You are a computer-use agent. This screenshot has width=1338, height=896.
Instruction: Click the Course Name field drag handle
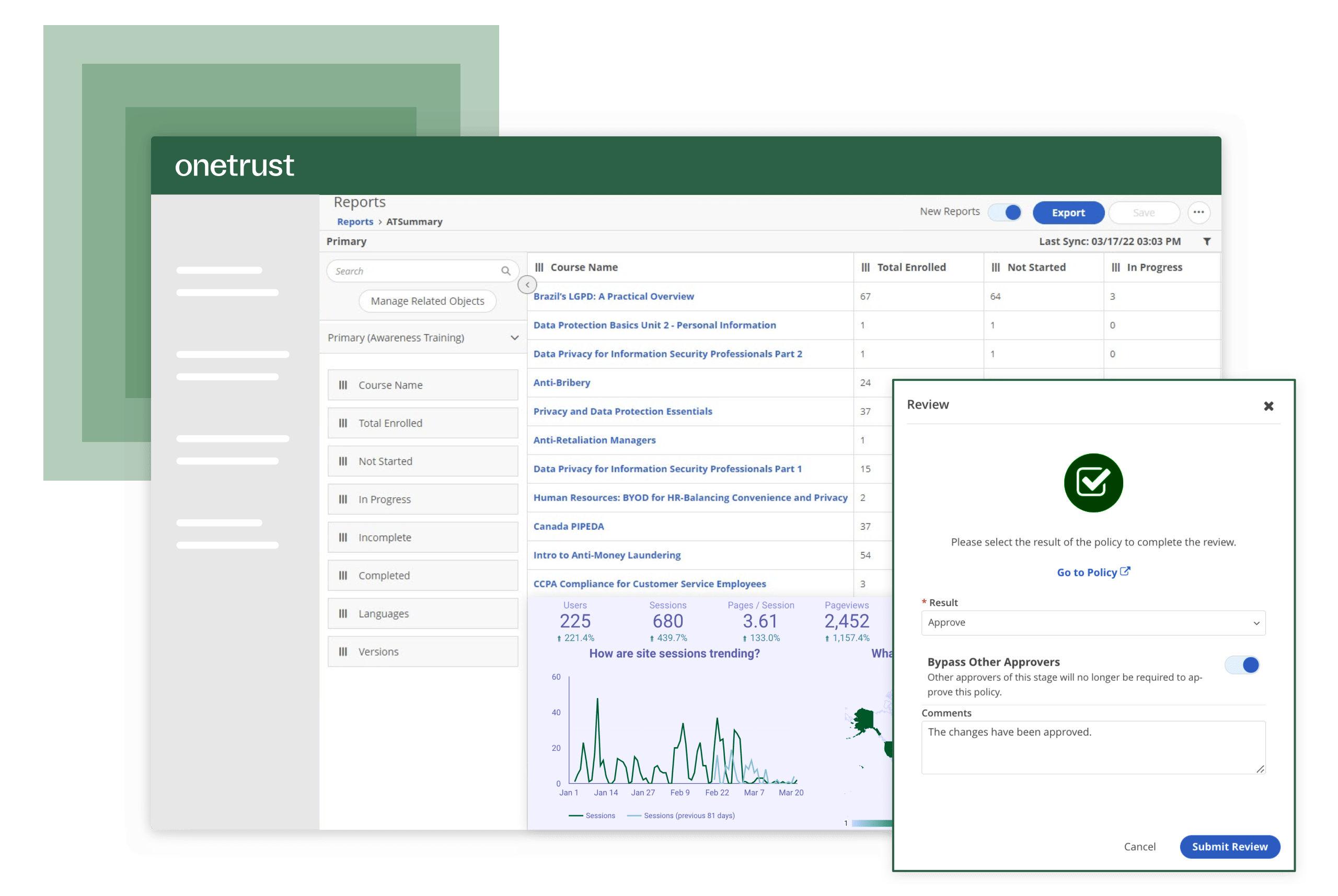click(343, 385)
